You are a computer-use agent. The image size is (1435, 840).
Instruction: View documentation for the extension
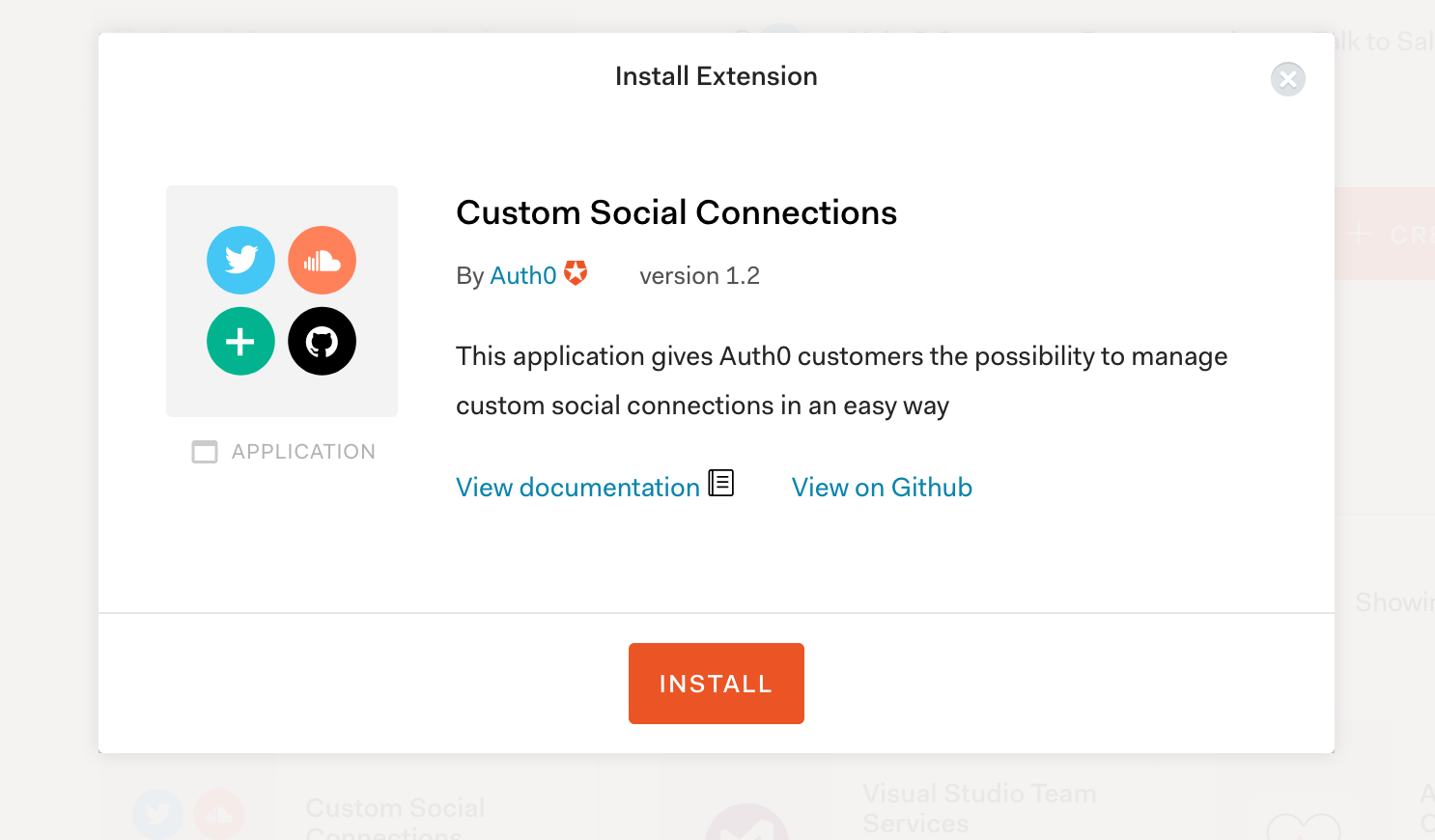pyautogui.click(x=576, y=487)
